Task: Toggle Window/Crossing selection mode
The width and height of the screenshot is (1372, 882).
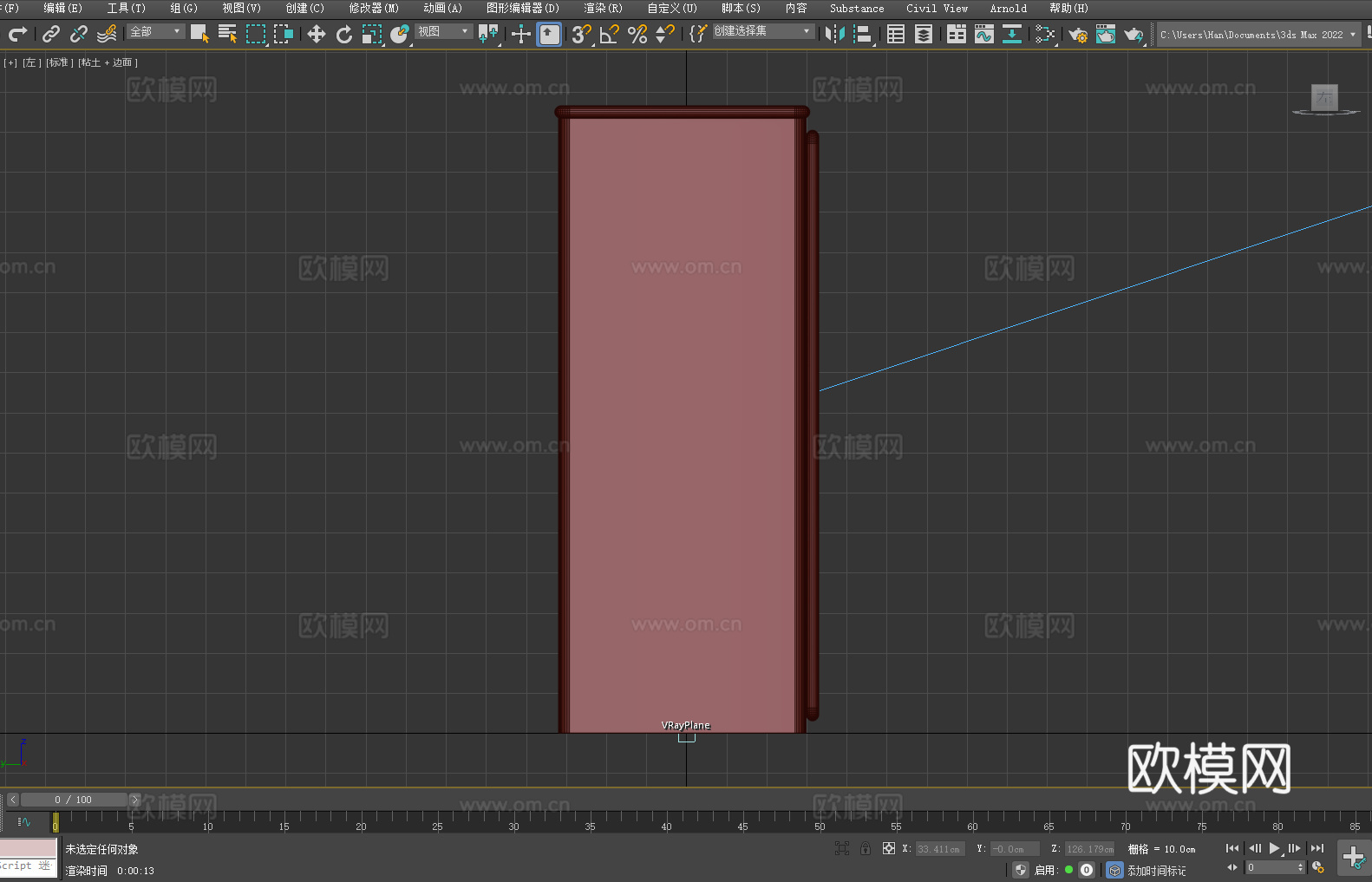Action: pyautogui.click(x=284, y=34)
